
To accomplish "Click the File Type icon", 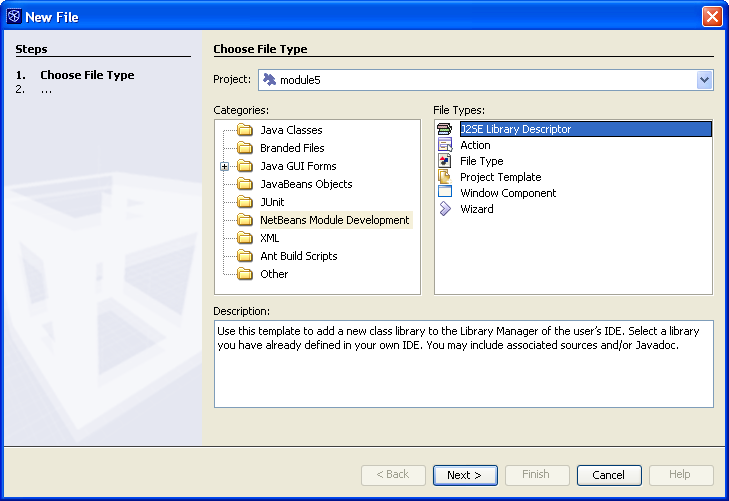I will (x=444, y=161).
